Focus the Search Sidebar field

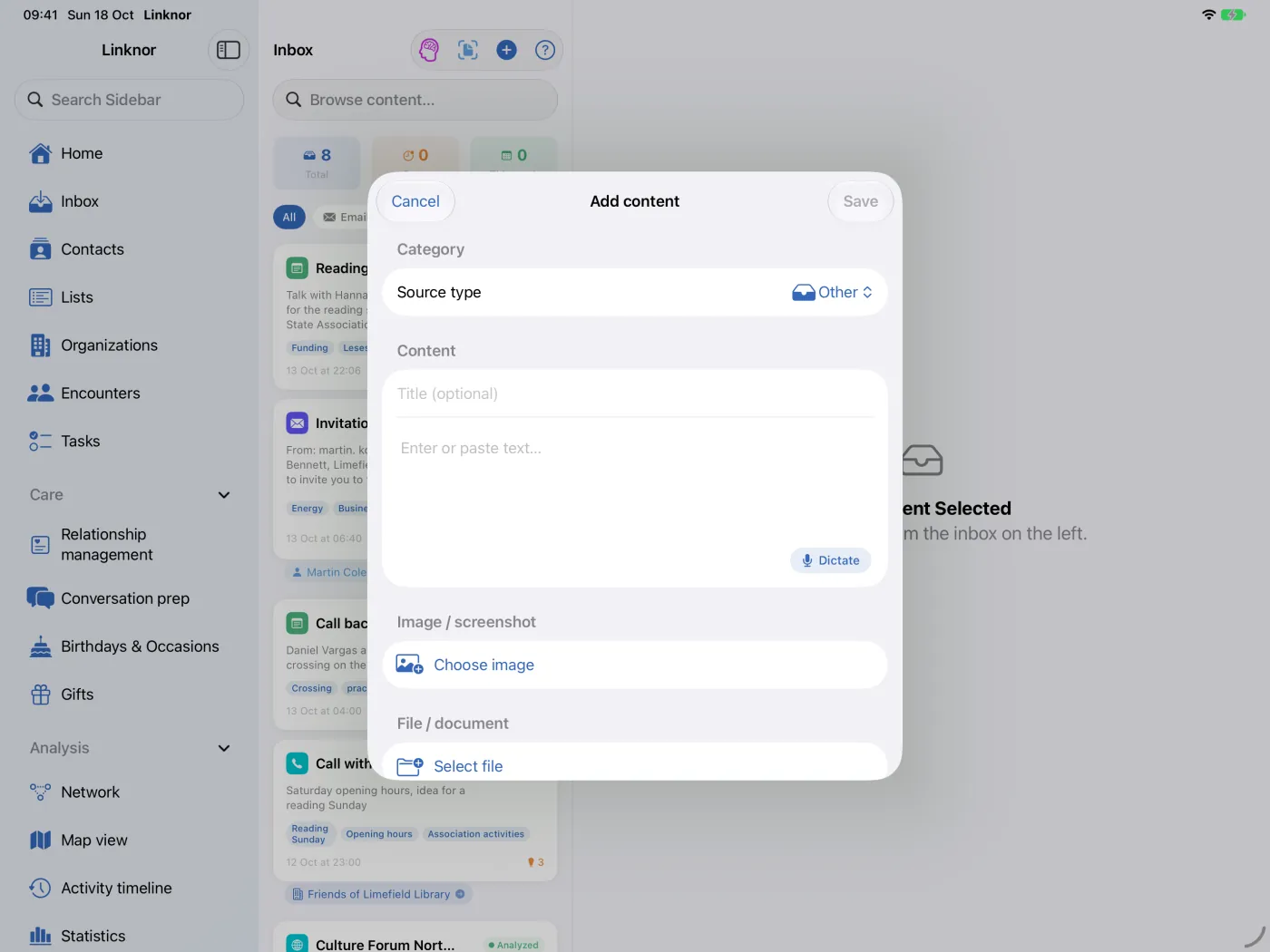(x=129, y=100)
